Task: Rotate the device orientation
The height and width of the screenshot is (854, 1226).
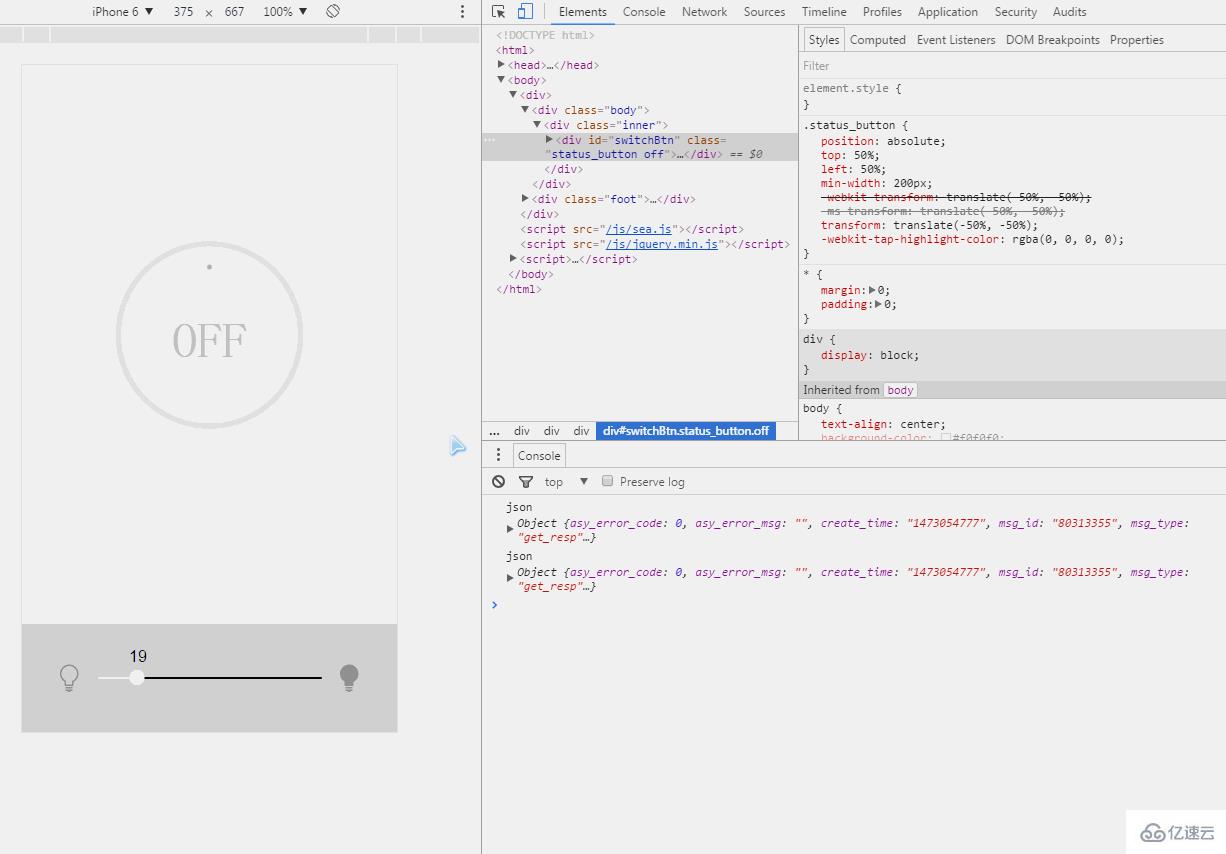Action: (x=333, y=11)
